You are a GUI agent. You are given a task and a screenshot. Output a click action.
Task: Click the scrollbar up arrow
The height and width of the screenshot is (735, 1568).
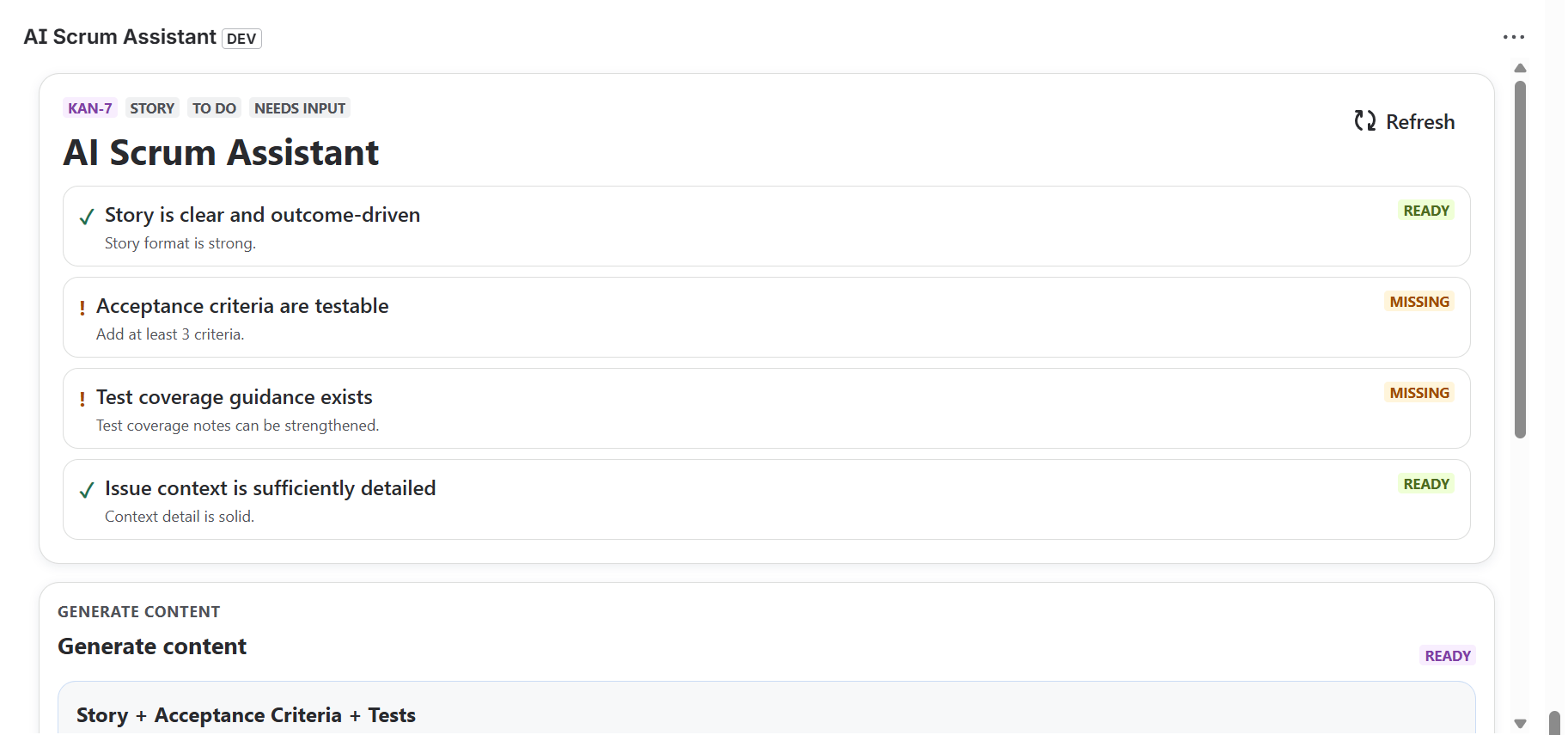1520,68
